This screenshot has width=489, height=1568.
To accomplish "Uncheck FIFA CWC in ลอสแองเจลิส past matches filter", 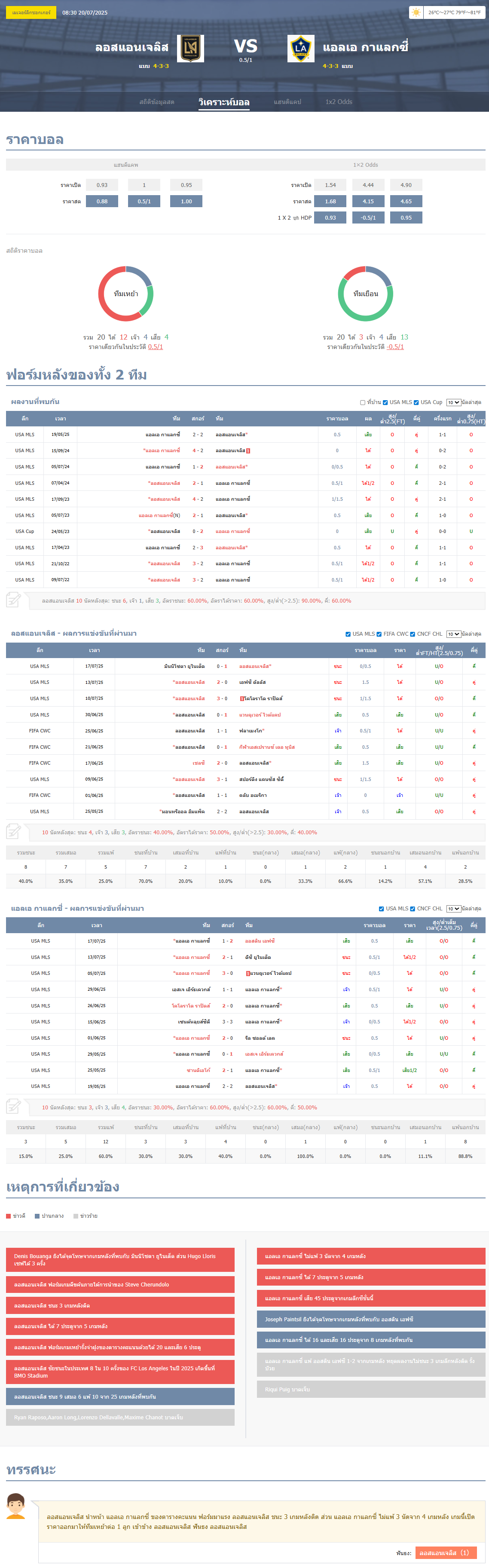I will click(x=379, y=634).
